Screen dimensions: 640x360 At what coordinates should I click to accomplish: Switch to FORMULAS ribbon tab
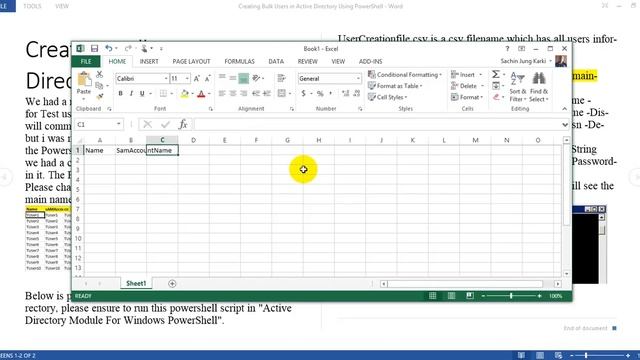[240, 61]
